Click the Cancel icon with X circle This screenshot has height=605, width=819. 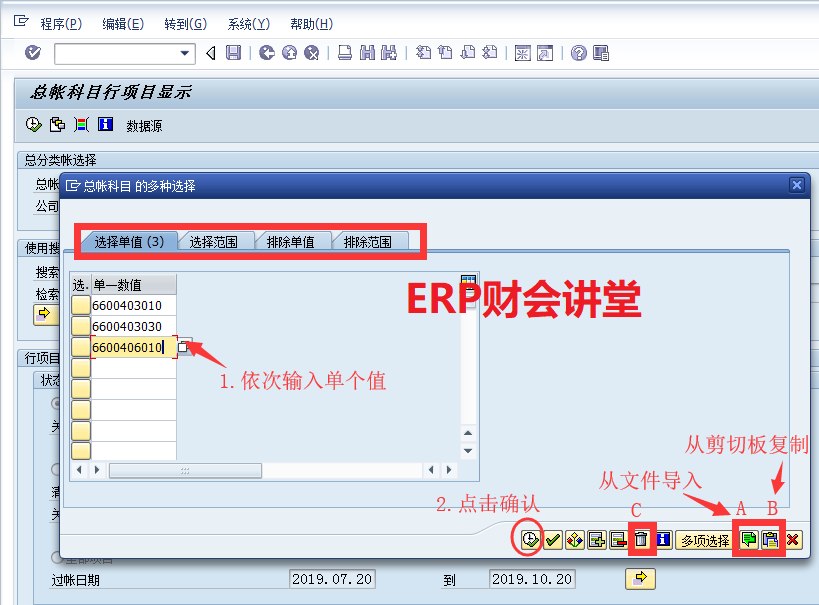pyautogui.click(x=312, y=53)
